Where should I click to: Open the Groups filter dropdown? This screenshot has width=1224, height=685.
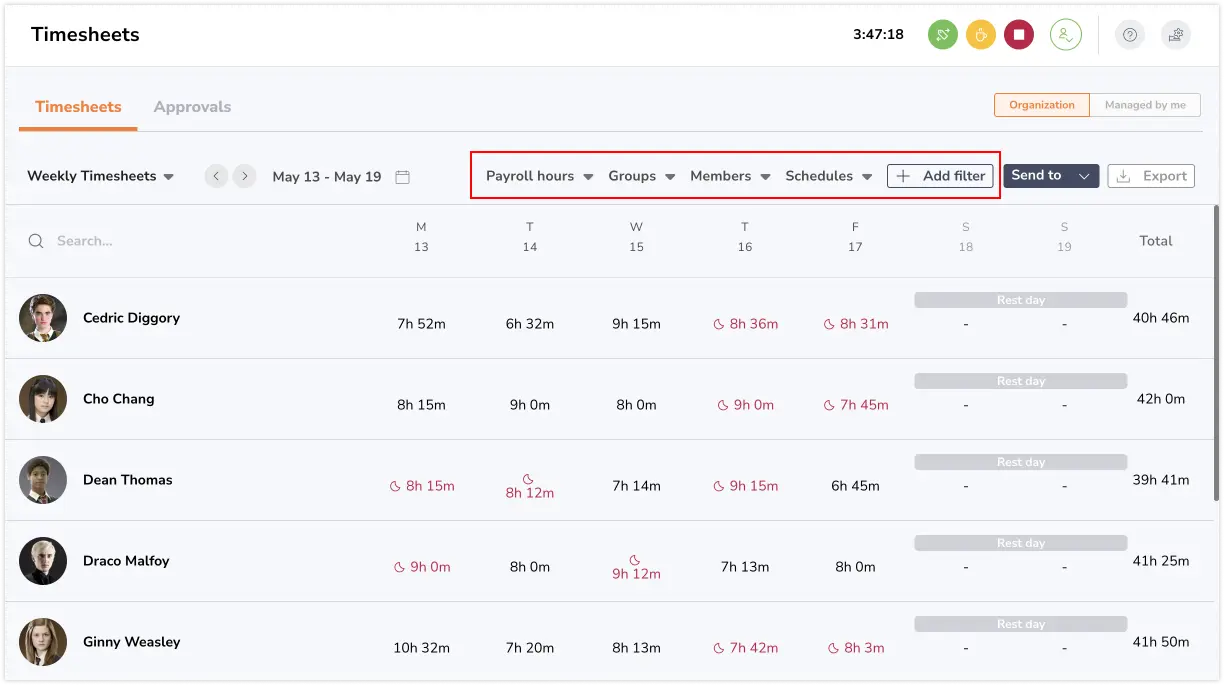641,175
